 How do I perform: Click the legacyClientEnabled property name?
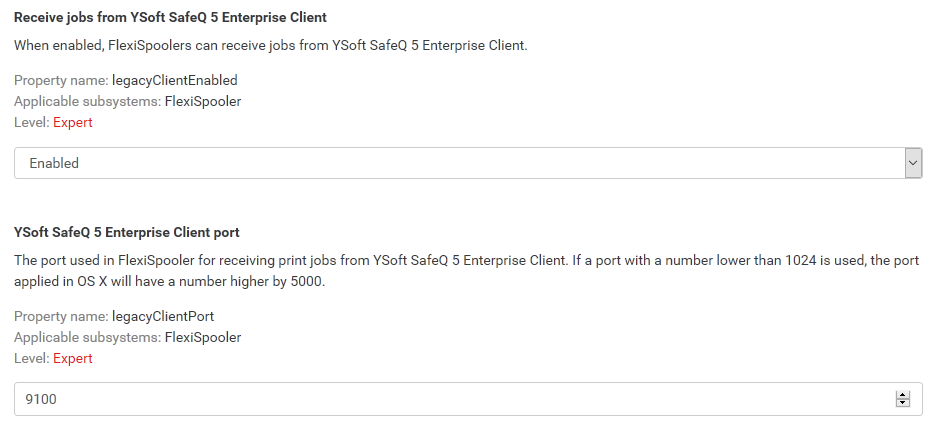(x=174, y=80)
